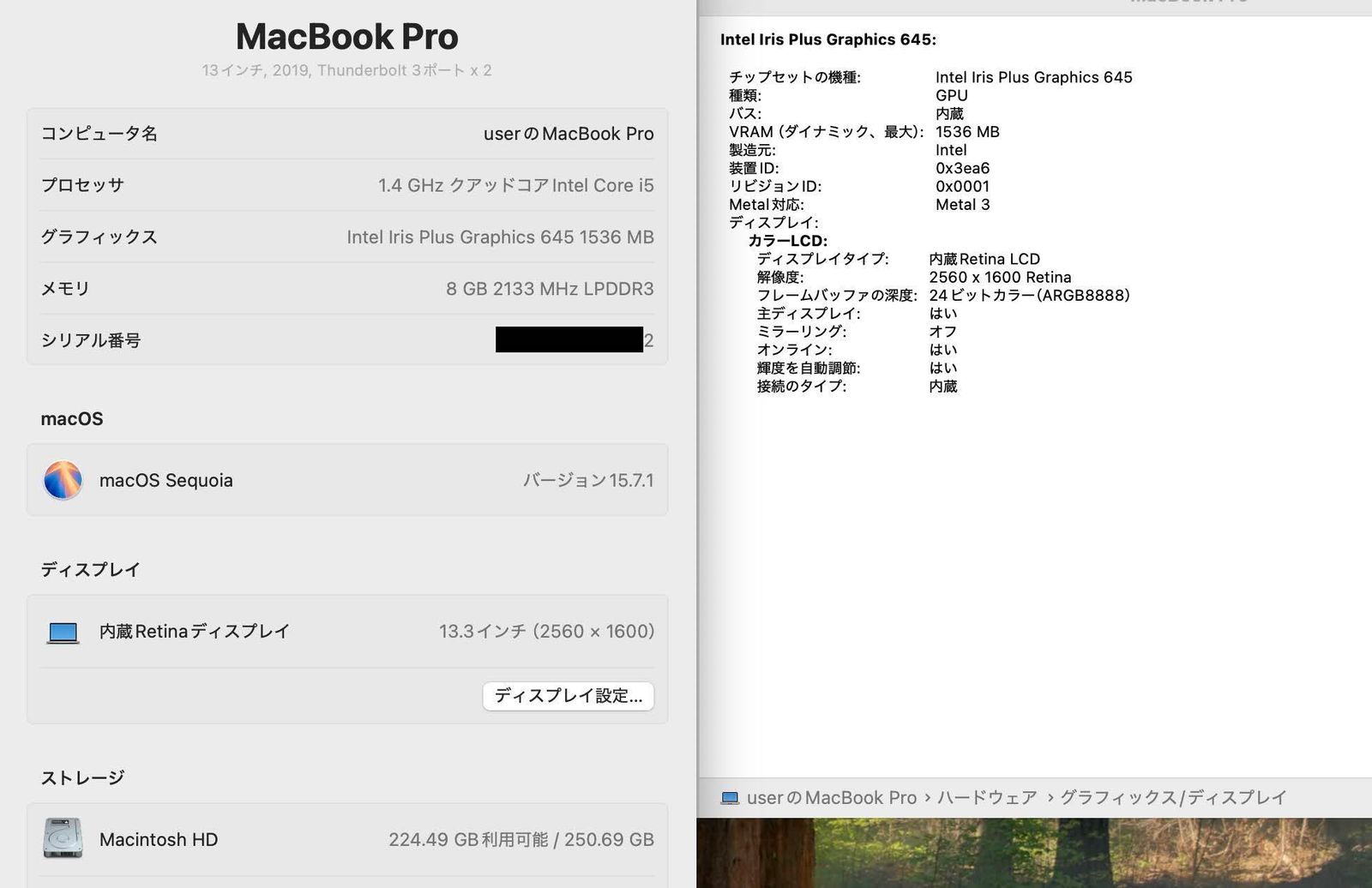Click the laptop icon in the breadcrumb bar
The width and height of the screenshot is (1372, 888).
point(731,797)
